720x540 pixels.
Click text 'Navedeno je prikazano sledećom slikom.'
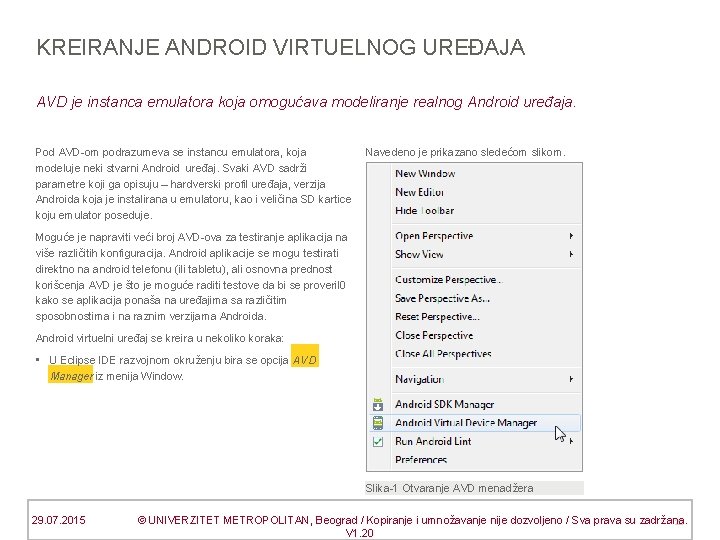coord(465,152)
